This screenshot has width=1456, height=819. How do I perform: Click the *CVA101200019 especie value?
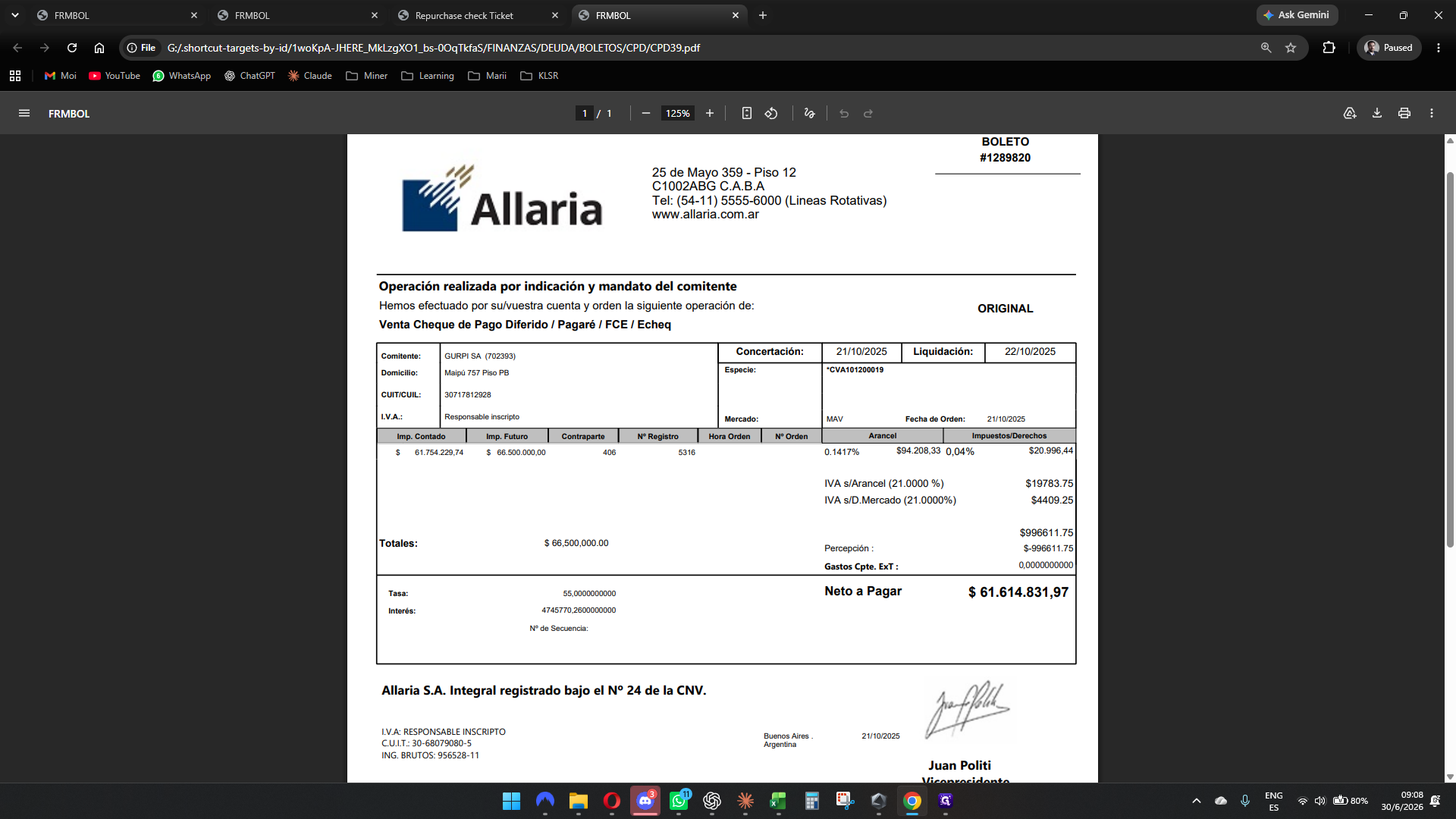point(855,370)
